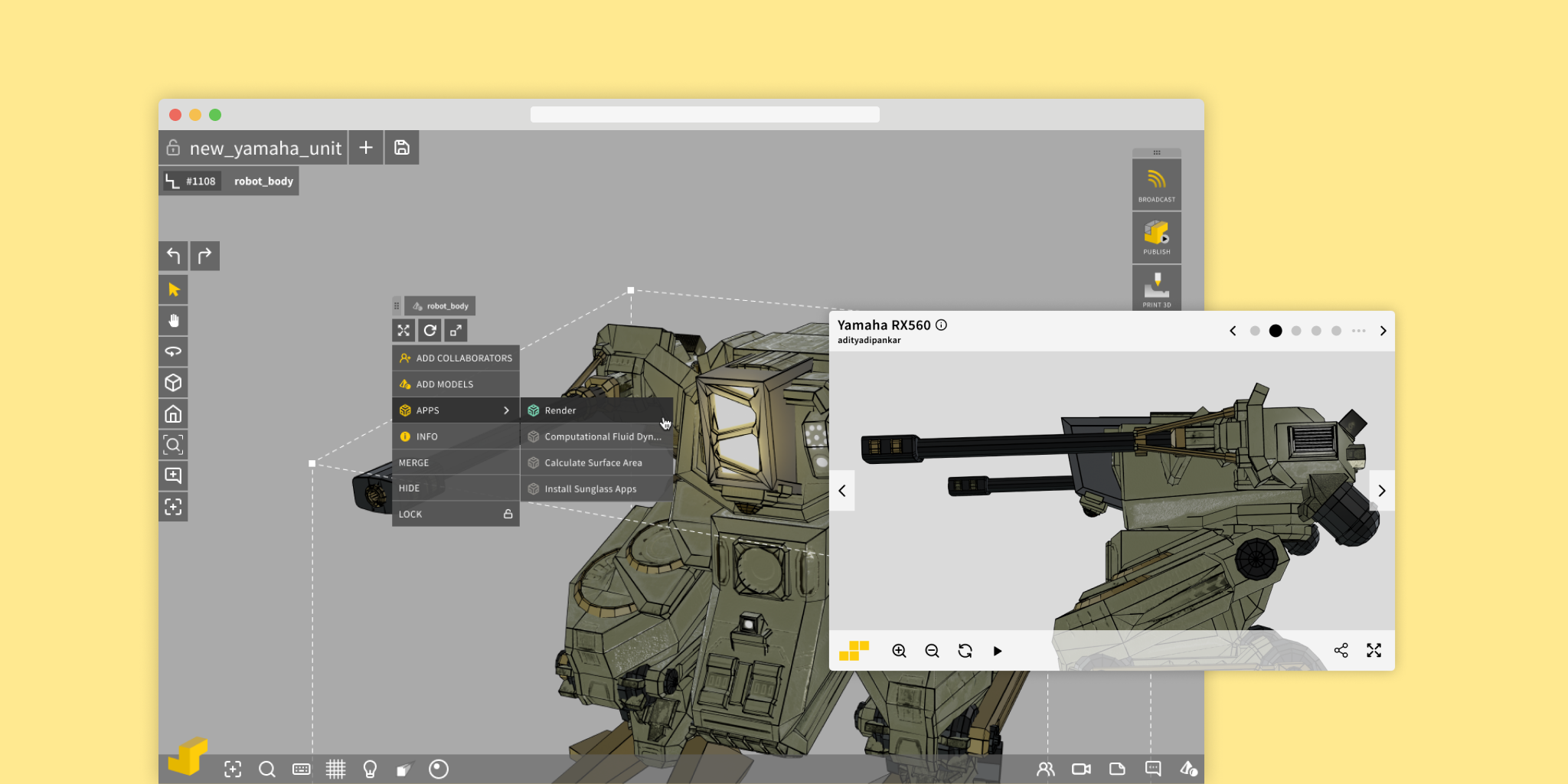The width and height of the screenshot is (1568, 784).
Task: Select the active second pagination dot
Action: pyautogui.click(x=1276, y=331)
